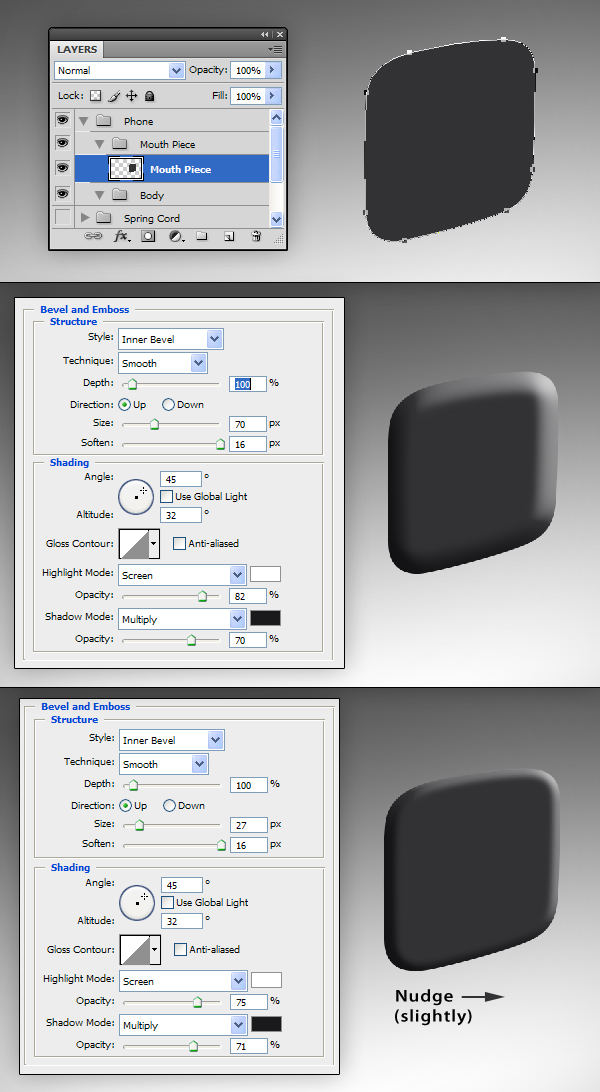600x1092 pixels.
Task: Collapse the Layers panel with the double arrows
Action: (x=265, y=34)
